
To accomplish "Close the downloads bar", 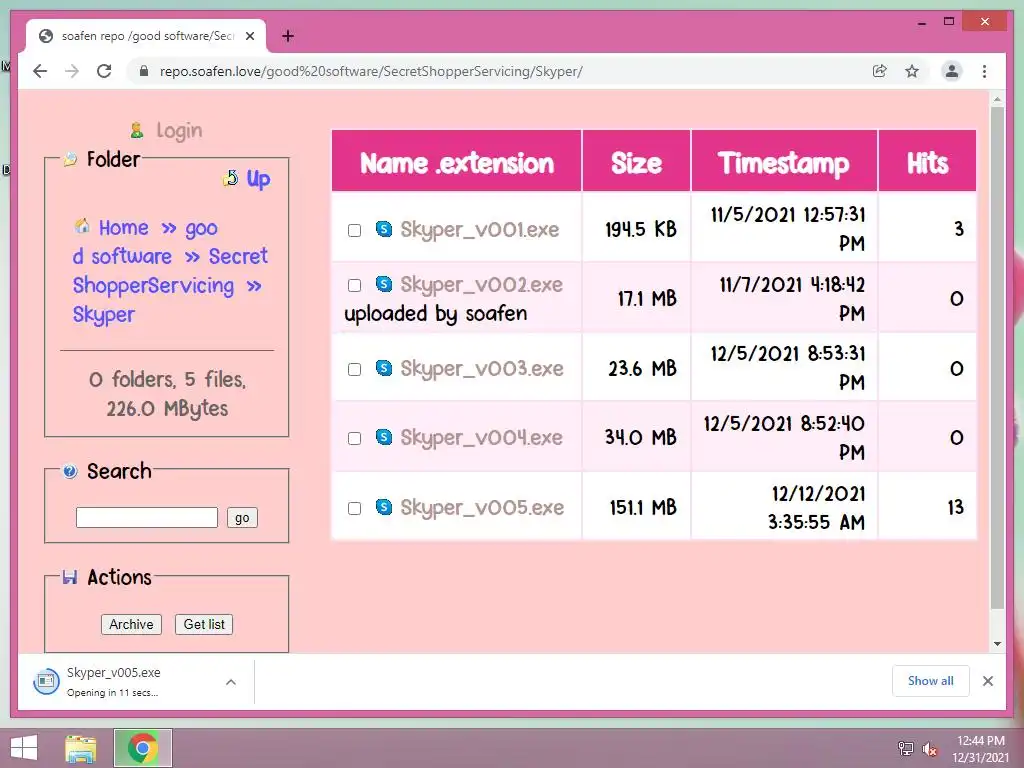I will 987,681.
